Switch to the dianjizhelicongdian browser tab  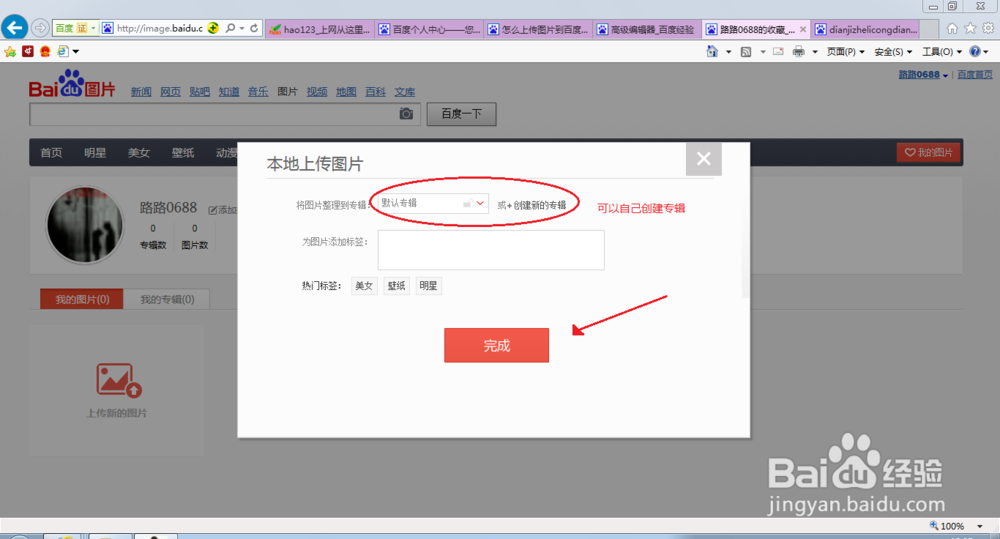866,29
